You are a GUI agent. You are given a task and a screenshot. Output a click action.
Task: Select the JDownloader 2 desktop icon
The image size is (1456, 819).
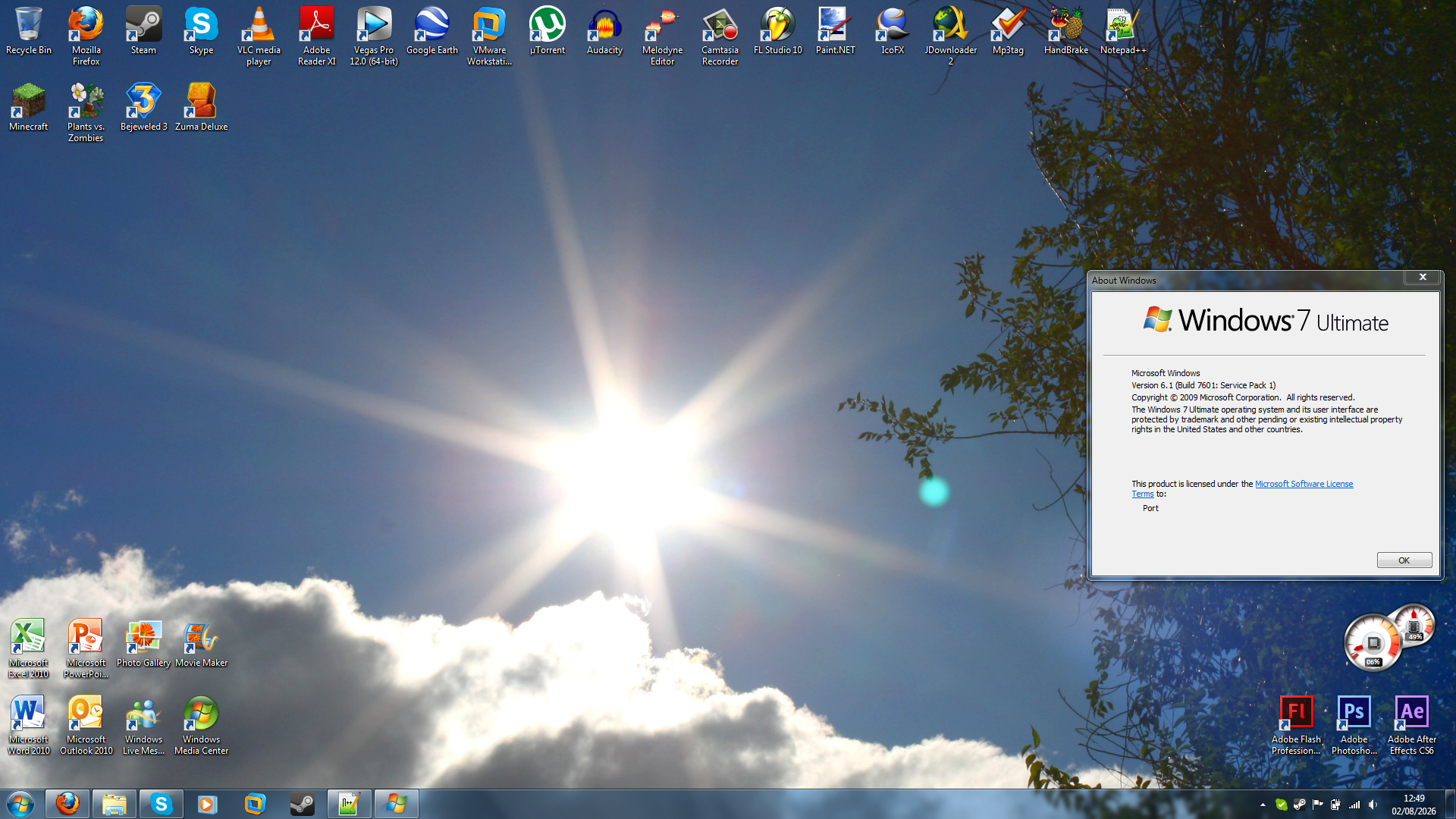point(950,36)
